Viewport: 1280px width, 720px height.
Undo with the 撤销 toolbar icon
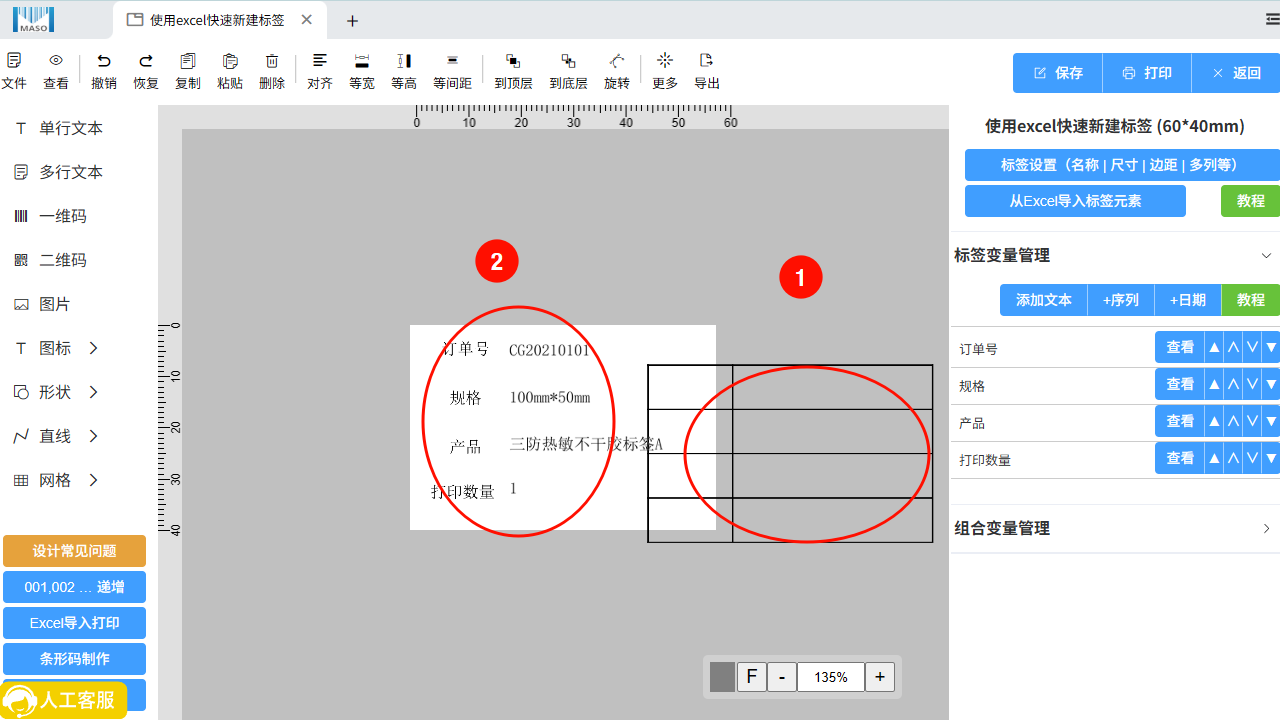tap(104, 72)
